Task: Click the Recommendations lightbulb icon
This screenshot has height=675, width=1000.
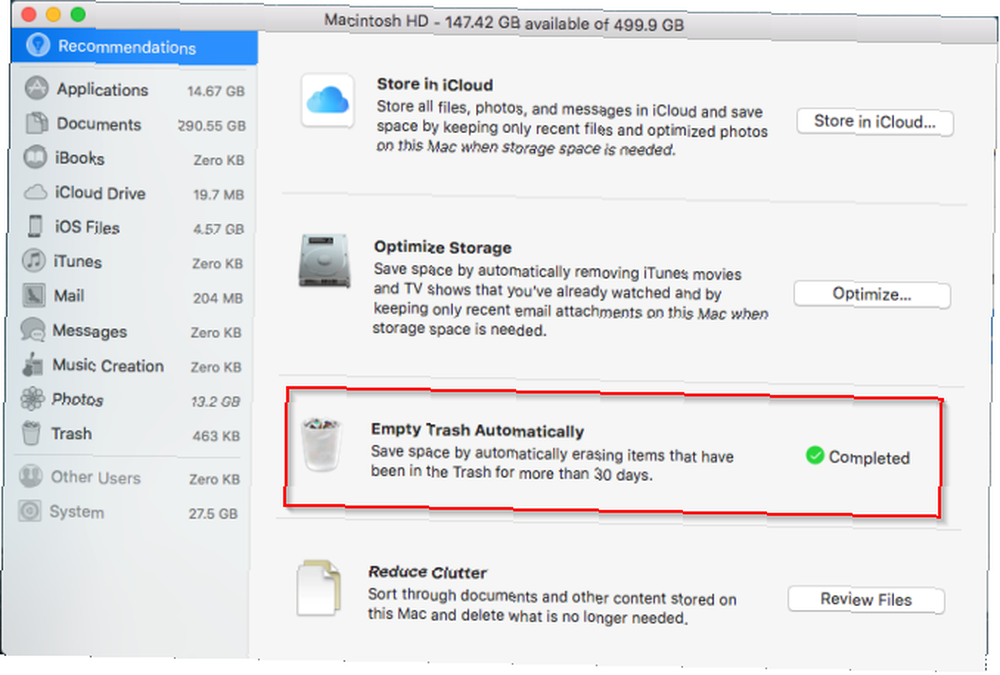Action: 38,45
